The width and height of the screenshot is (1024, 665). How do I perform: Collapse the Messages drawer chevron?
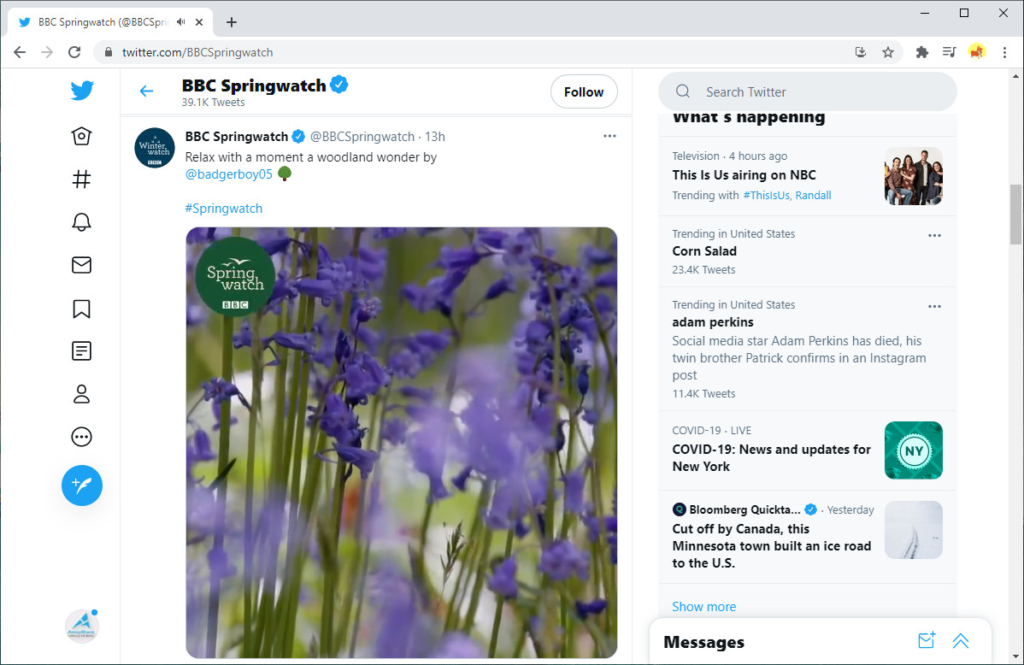(960, 641)
